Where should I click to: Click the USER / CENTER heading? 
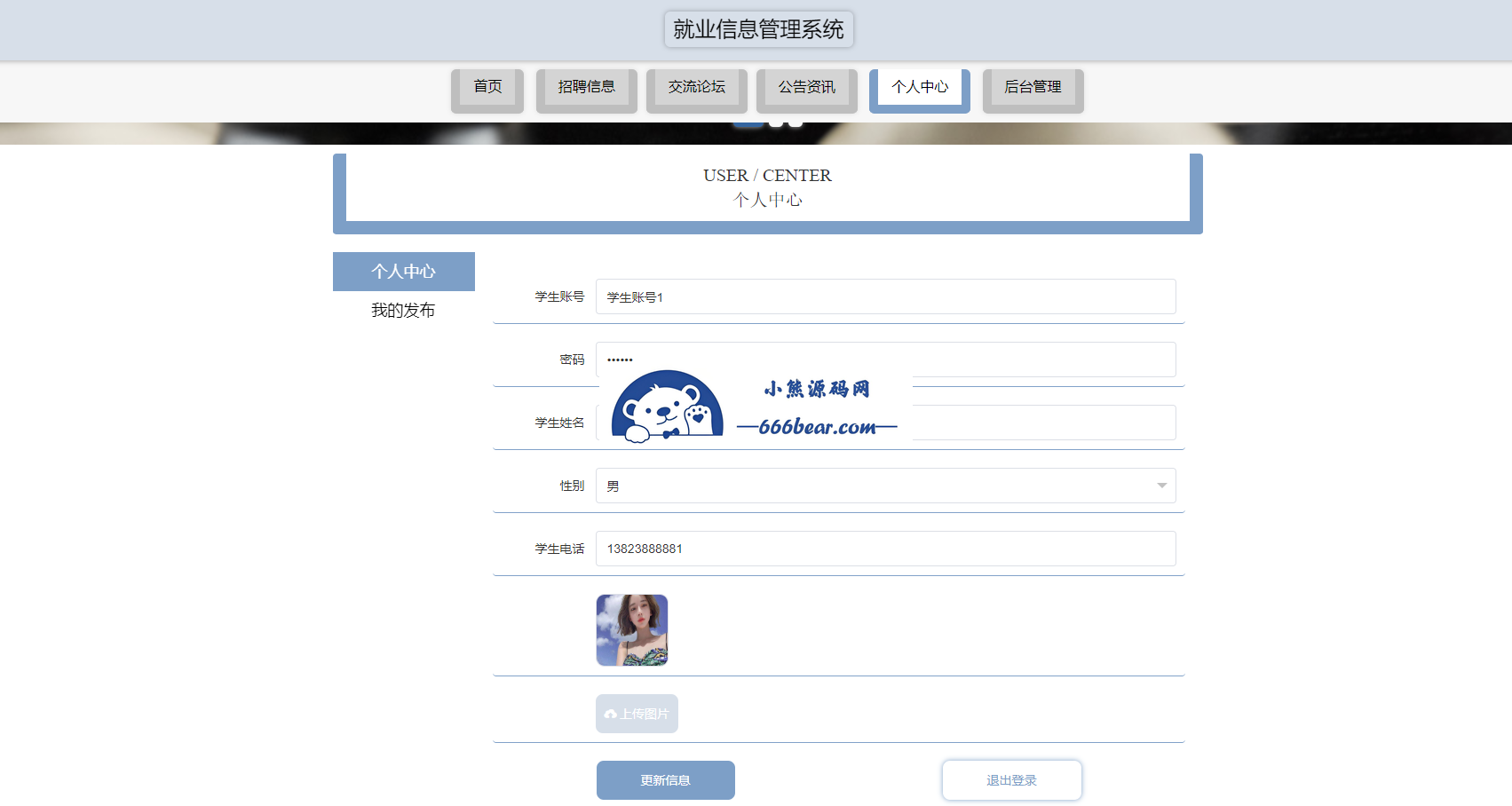point(767,176)
